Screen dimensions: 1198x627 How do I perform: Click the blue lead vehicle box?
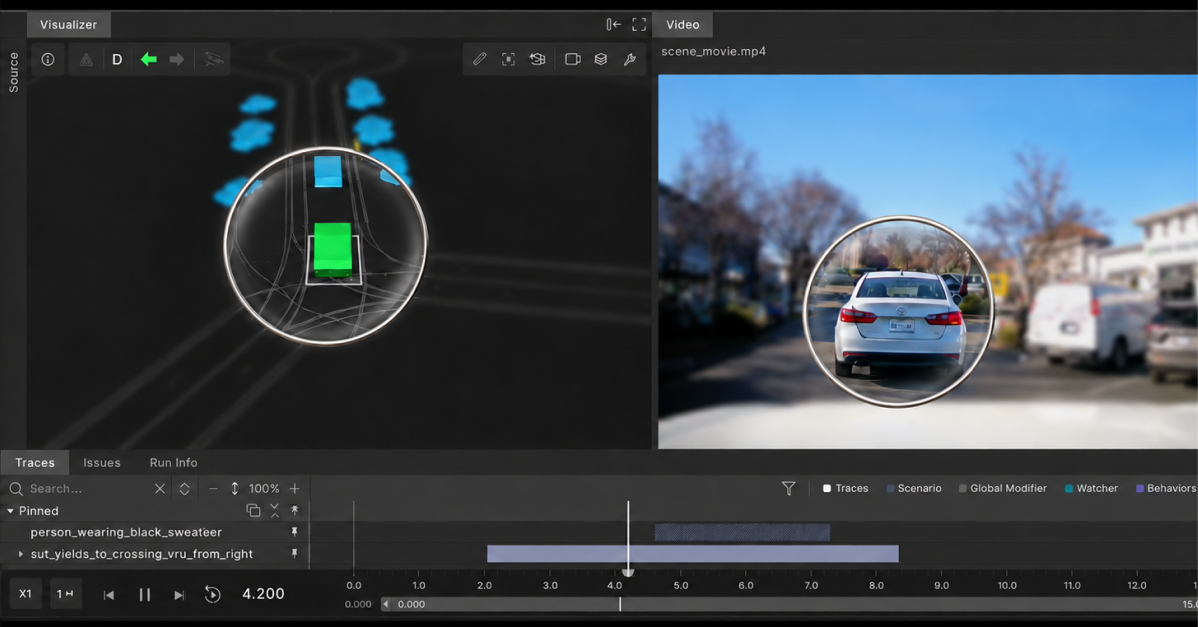point(328,171)
